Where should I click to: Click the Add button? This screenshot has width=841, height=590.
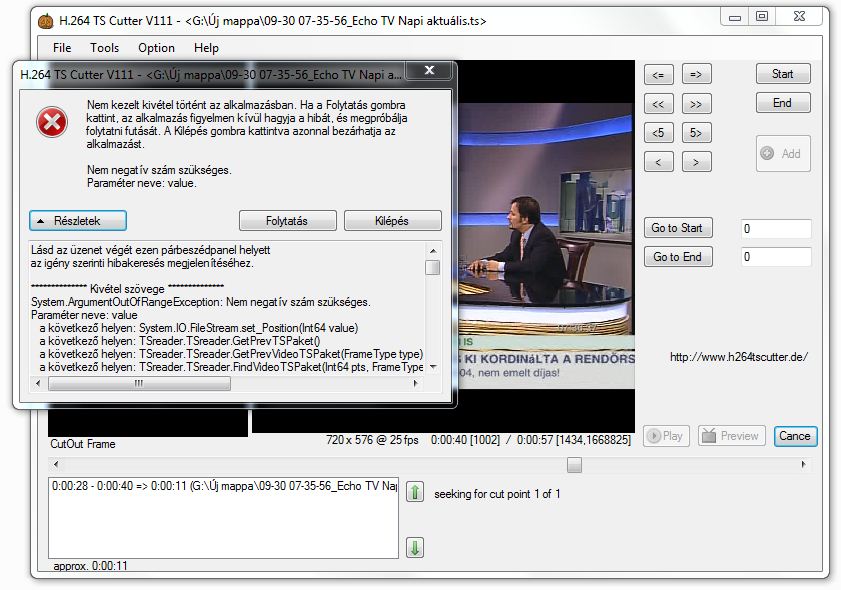tap(783, 153)
